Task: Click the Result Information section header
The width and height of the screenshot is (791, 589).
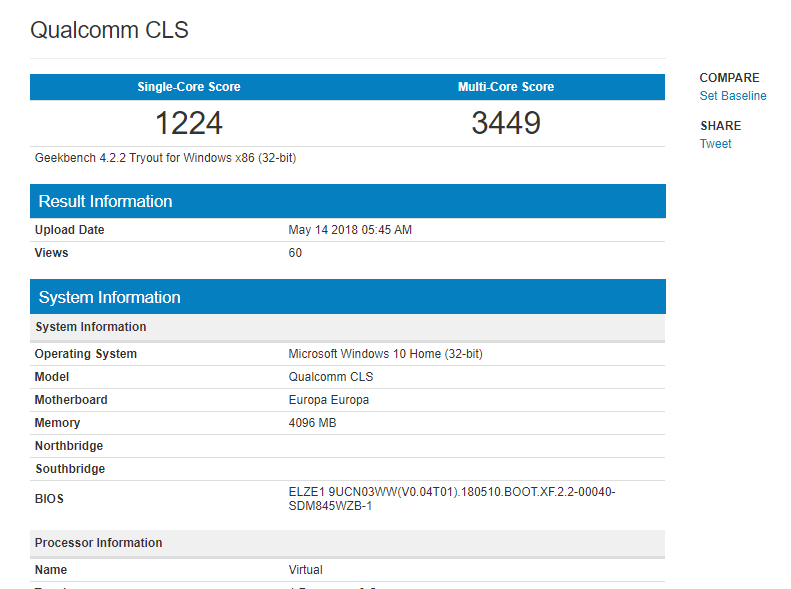Action: point(105,201)
